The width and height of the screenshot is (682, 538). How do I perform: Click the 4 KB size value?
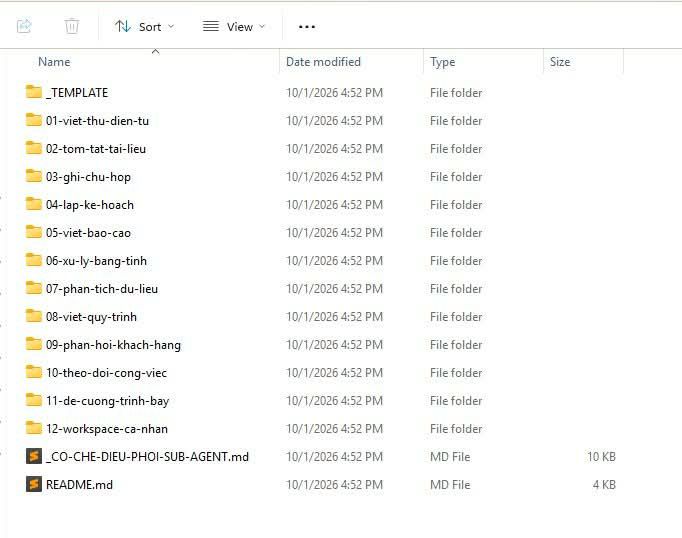[604, 485]
